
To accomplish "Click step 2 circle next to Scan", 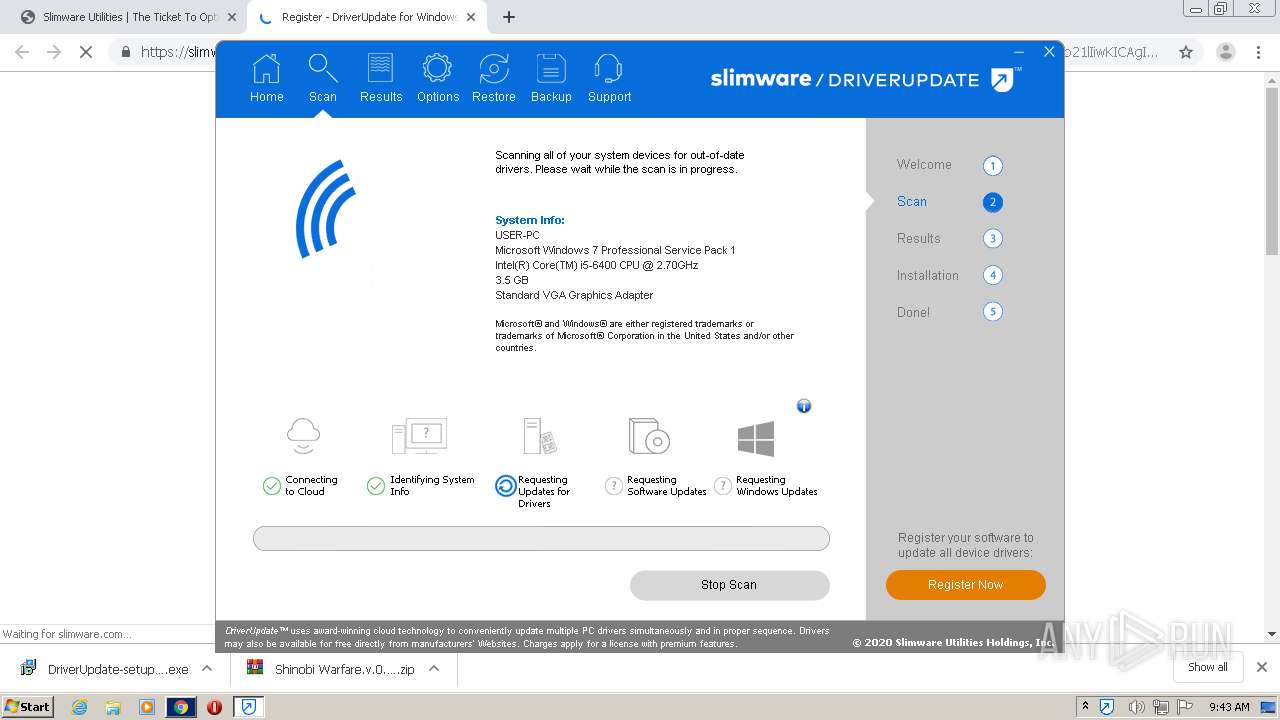I will 992,202.
